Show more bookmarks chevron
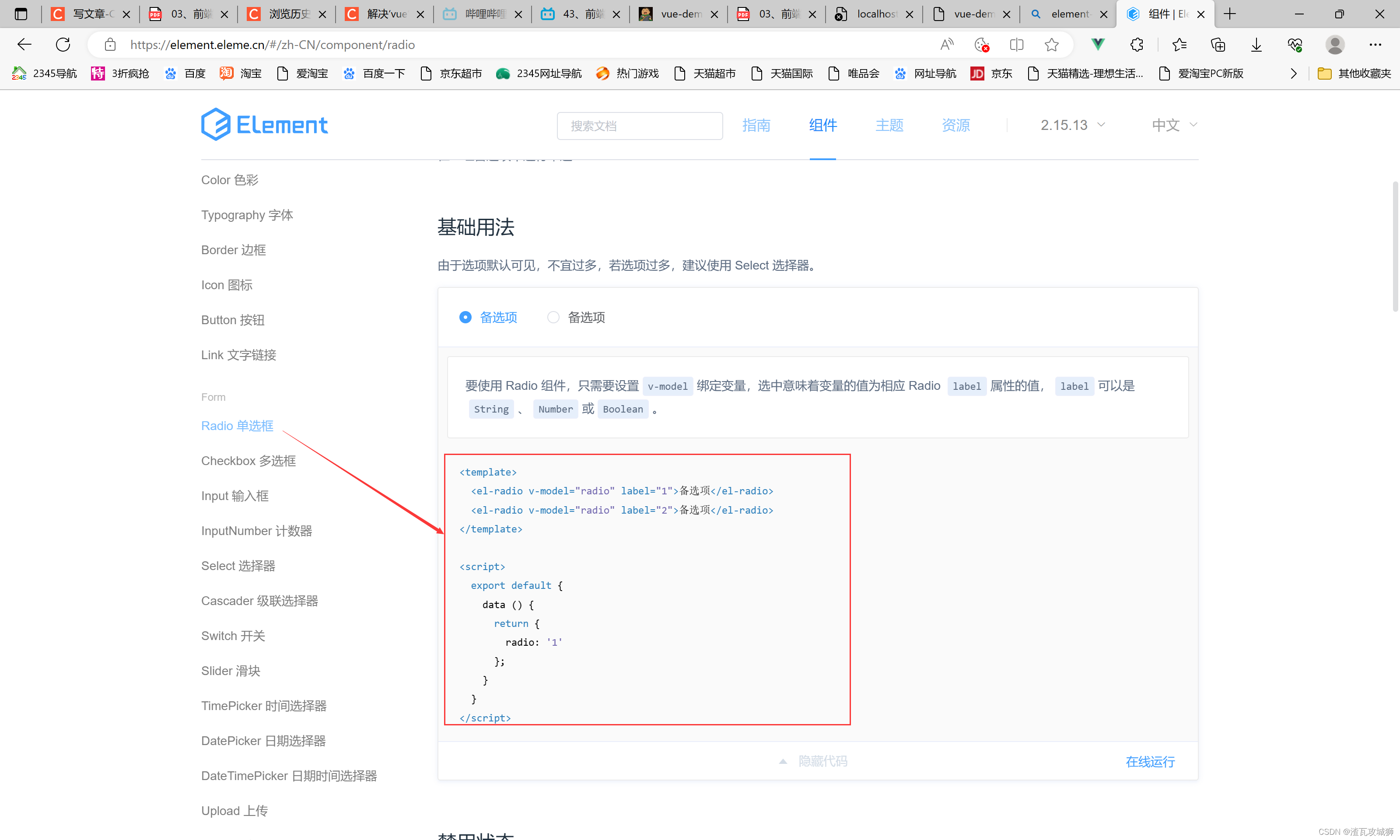The width and height of the screenshot is (1400, 840). pyautogui.click(x=1294, y=73)
